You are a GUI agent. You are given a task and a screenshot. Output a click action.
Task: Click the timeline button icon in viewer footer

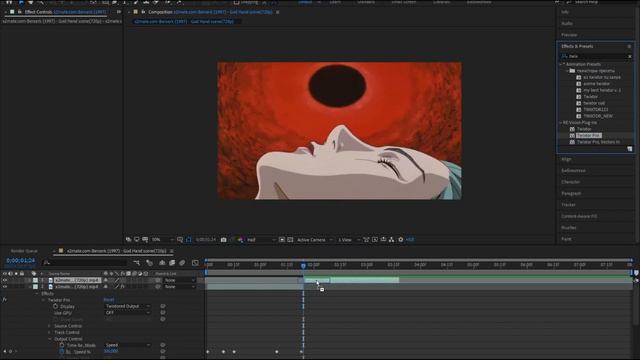pos(383,240)
